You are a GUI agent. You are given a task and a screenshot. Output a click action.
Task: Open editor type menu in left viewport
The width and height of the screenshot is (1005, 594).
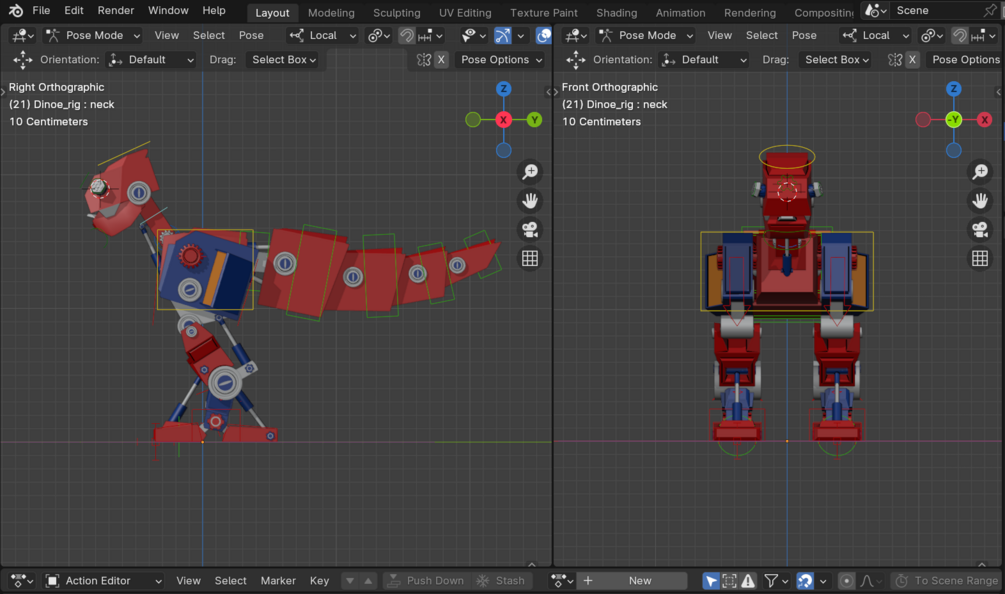click(23, 35)
